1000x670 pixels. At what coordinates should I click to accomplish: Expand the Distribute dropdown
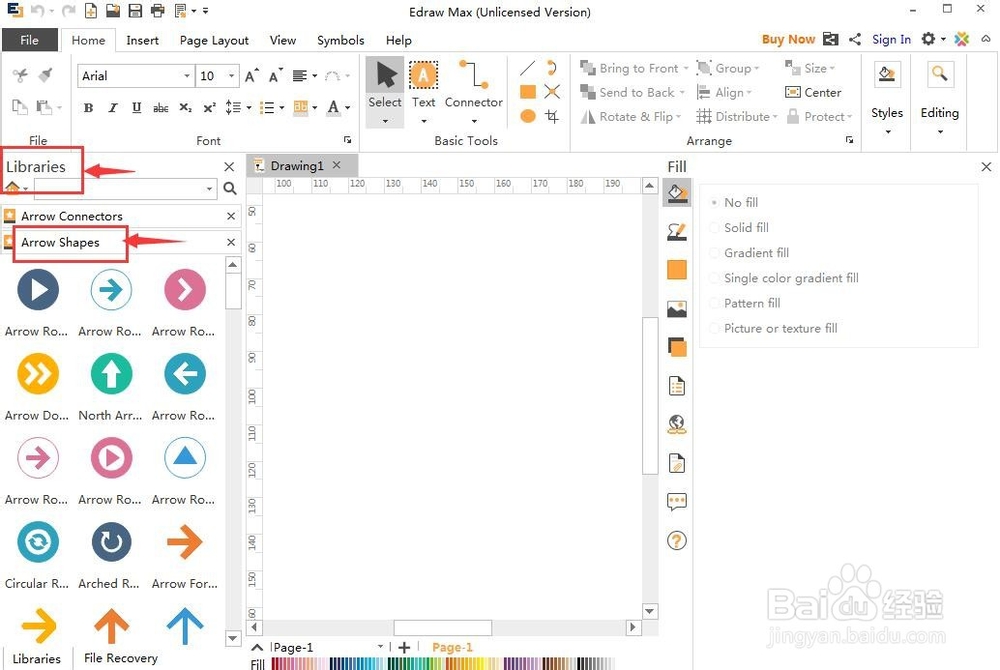pos(775,117)
